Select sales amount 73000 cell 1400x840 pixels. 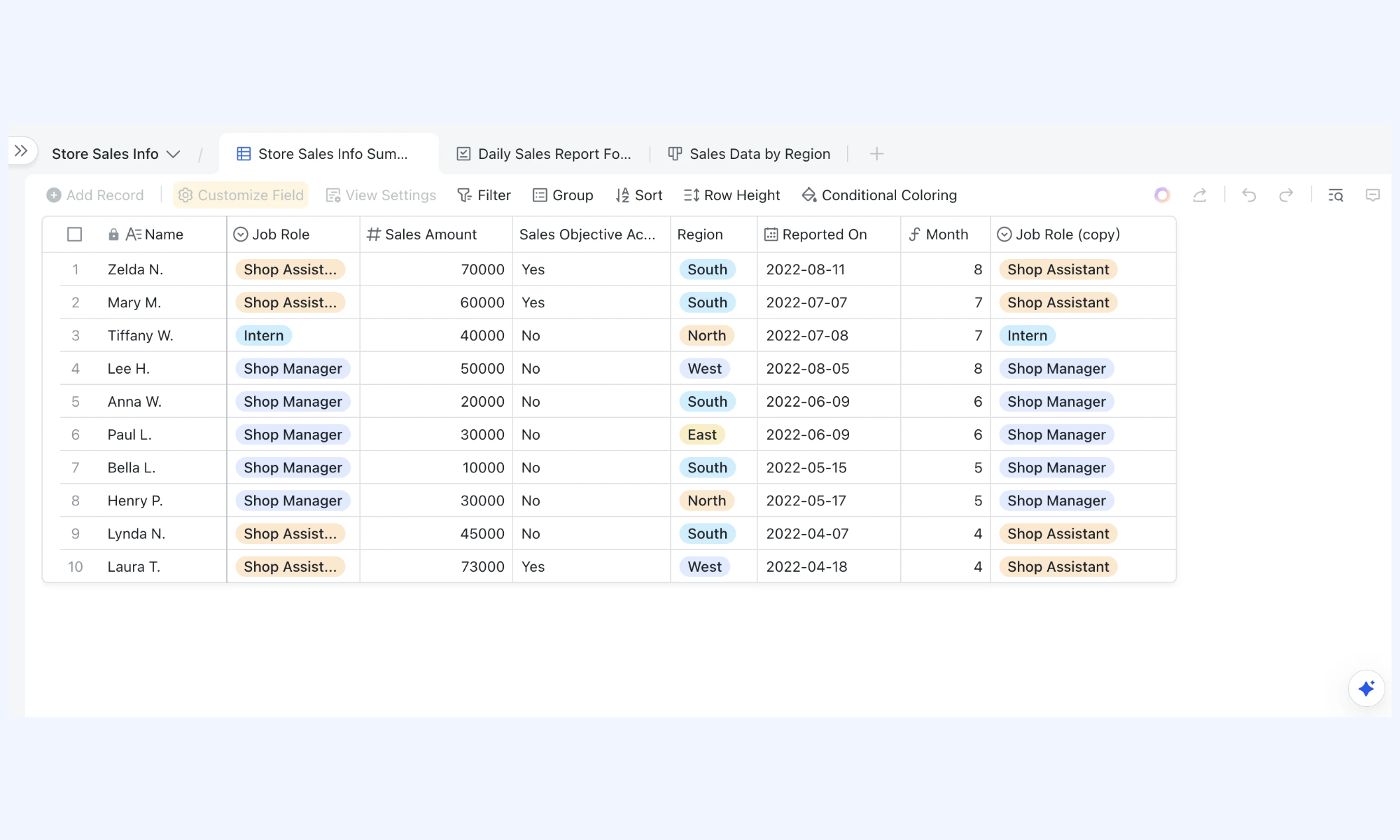[436, 567]
